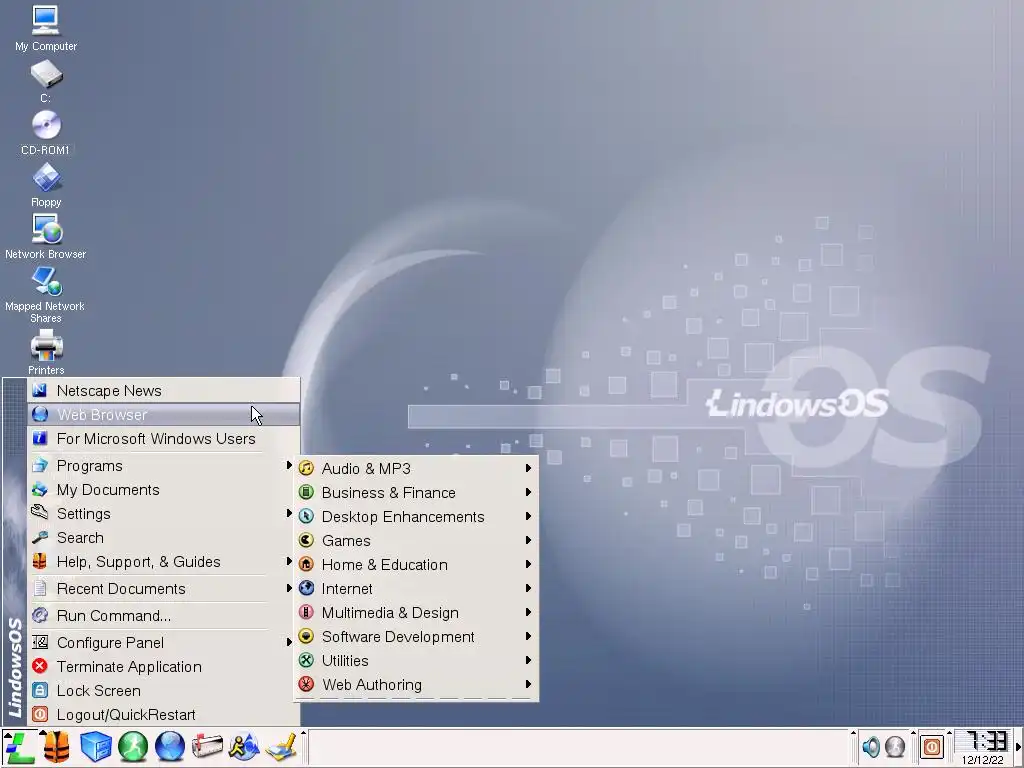Choose Terminate Application
This screenshot has width=1024, height=768.
click(164, 667)
